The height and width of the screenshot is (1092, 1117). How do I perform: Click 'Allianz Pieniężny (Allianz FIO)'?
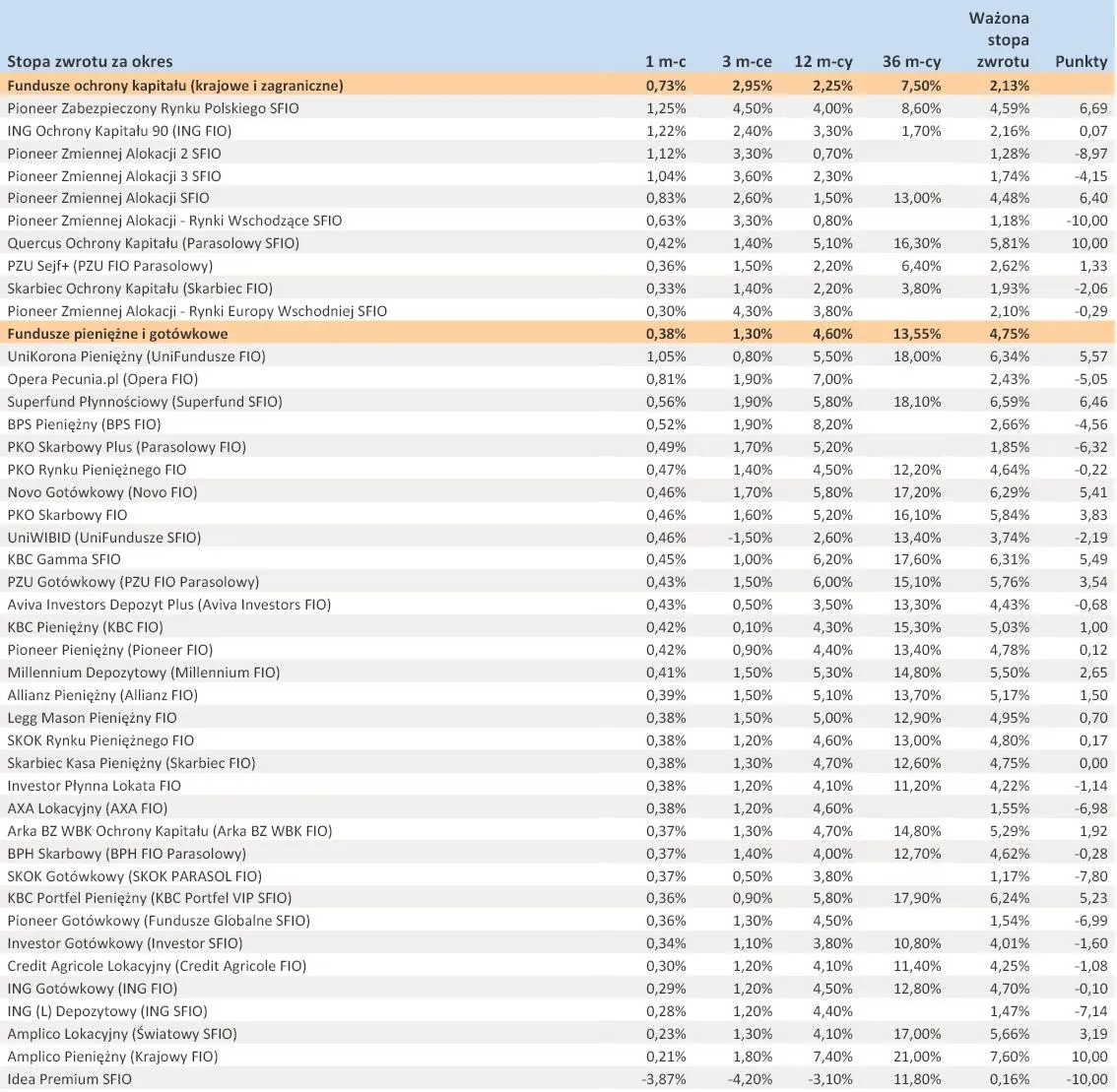click(102, 695)
